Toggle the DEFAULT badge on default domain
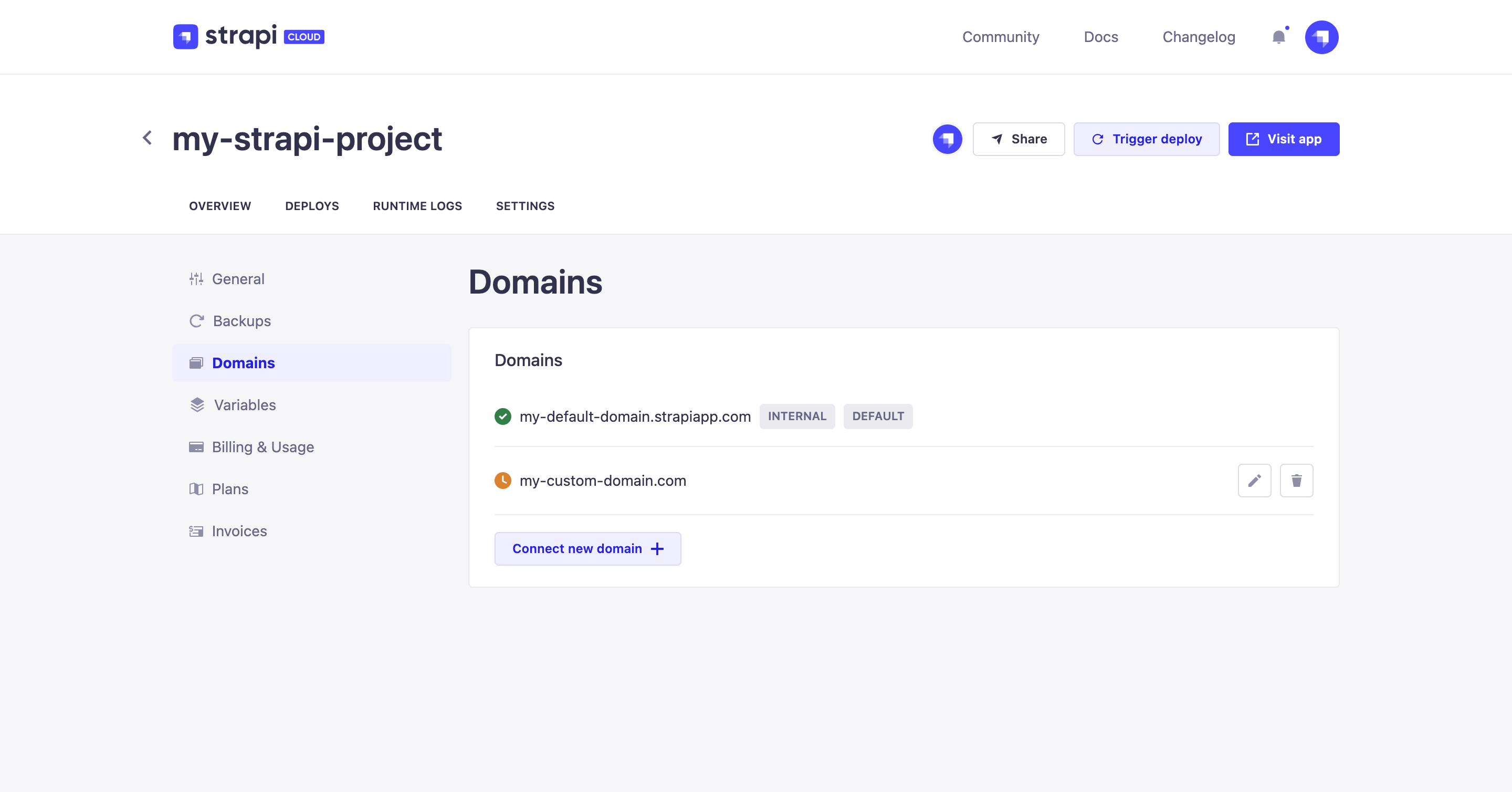 pos(877,416)
